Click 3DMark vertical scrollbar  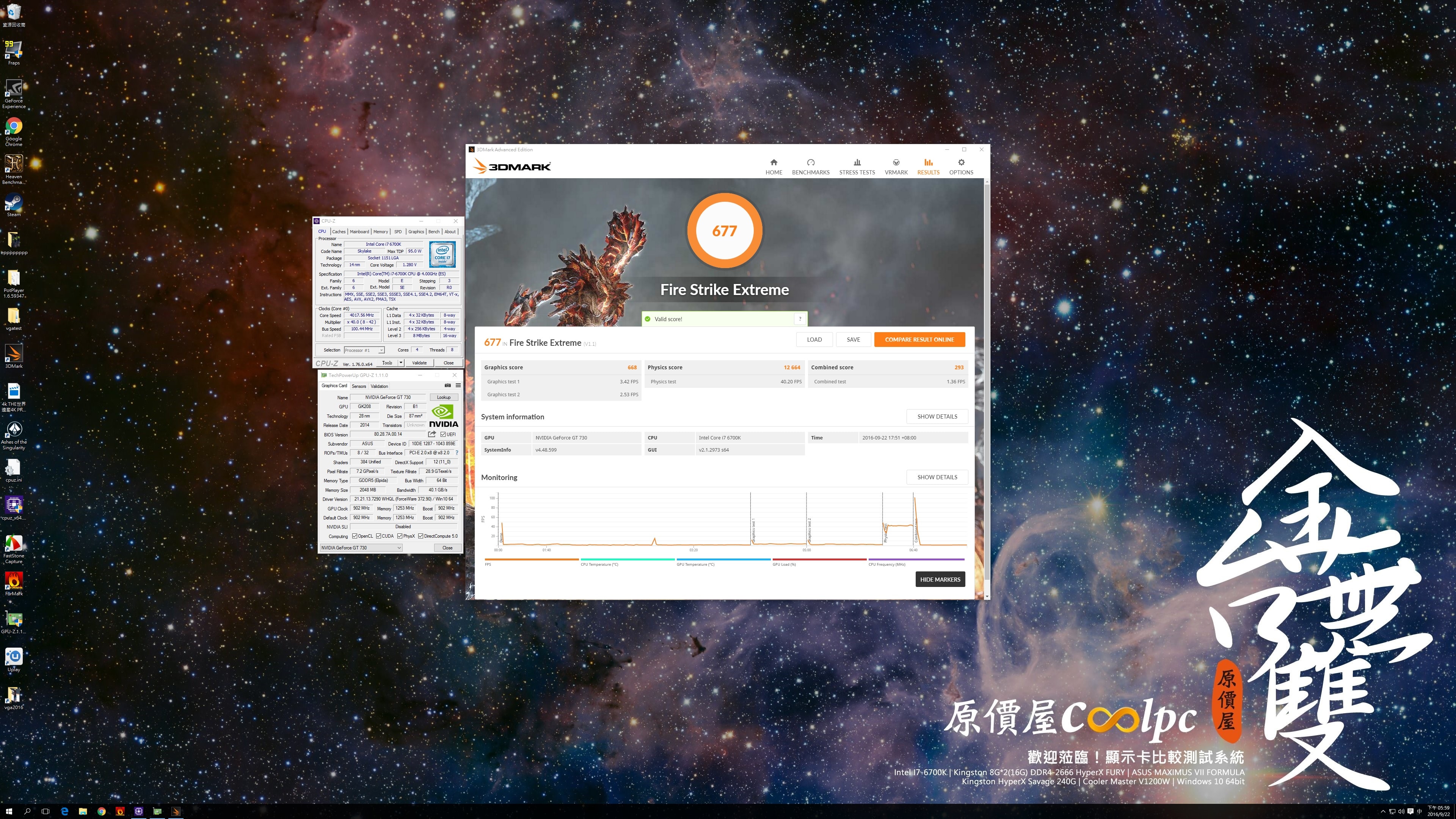(x=987, y=381)
